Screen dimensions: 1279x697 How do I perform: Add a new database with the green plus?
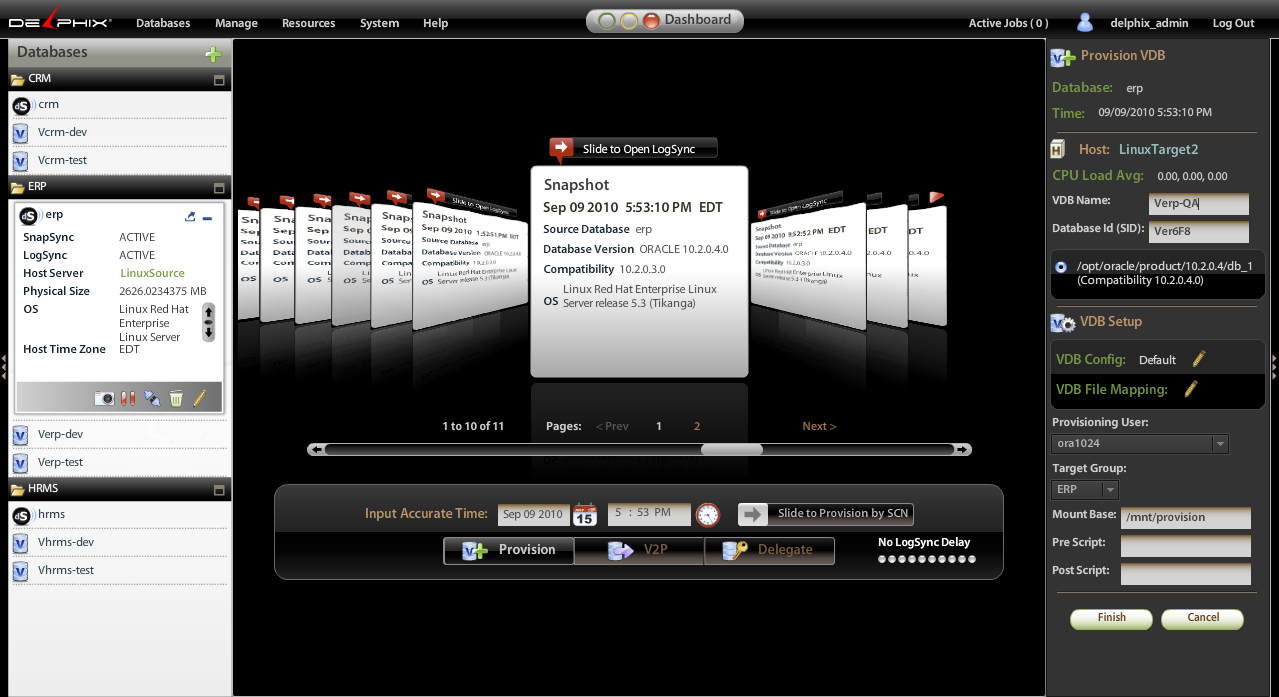tap(213, 54)
